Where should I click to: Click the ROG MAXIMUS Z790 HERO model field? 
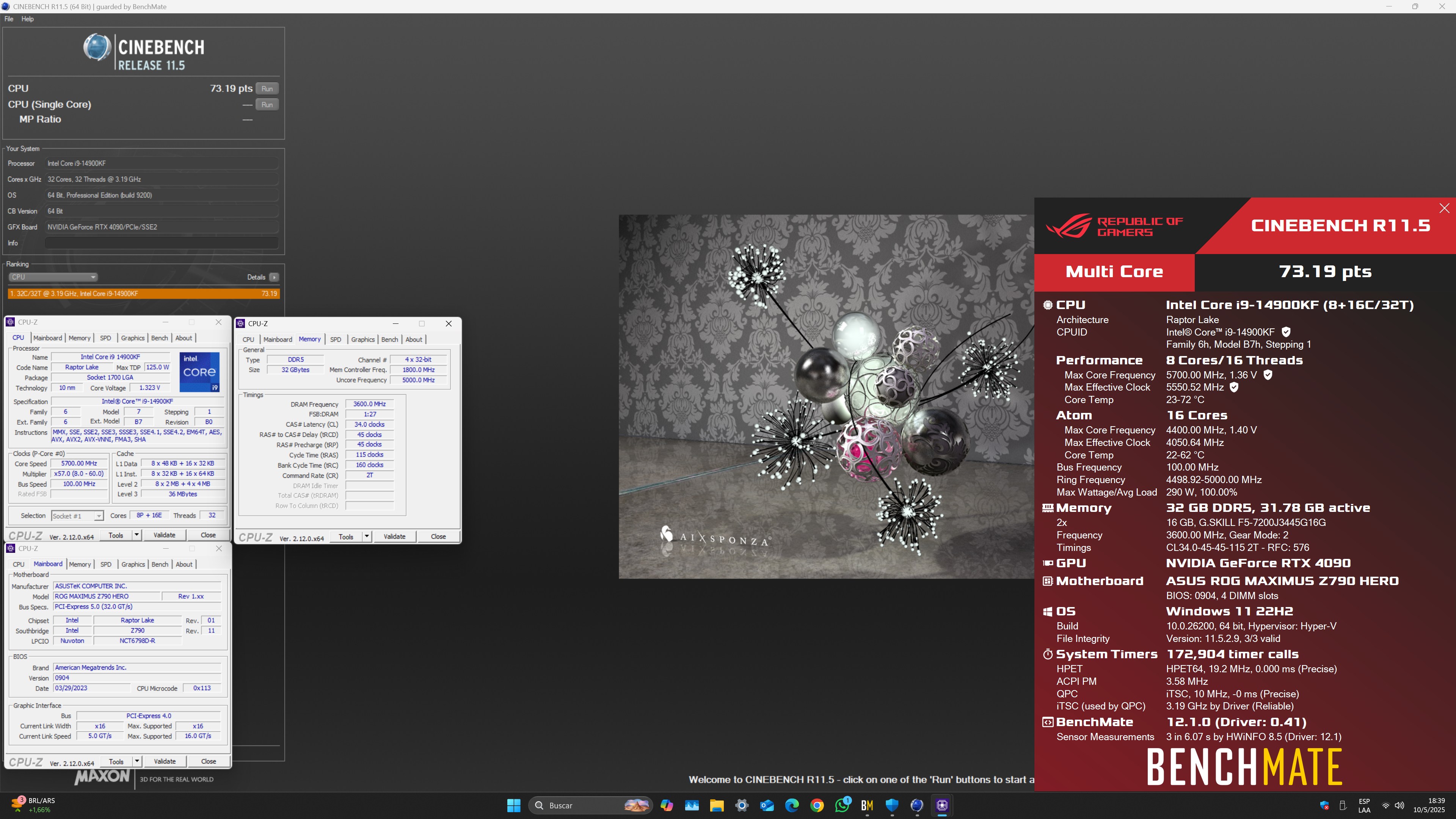coord(106,596)
